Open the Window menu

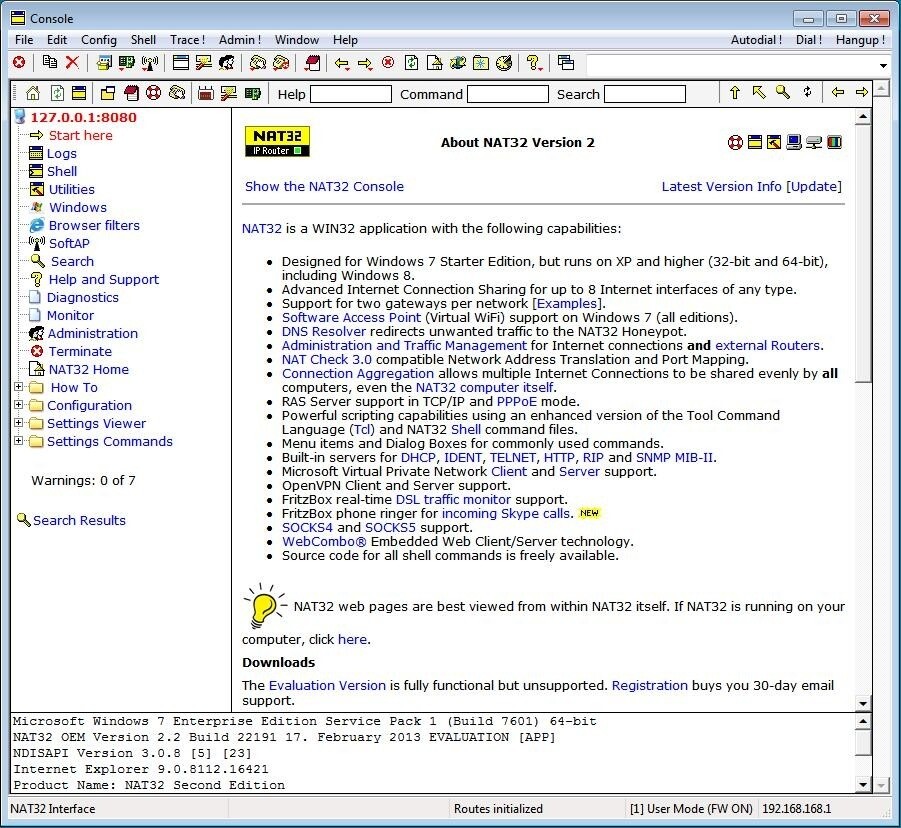(297, 40)
